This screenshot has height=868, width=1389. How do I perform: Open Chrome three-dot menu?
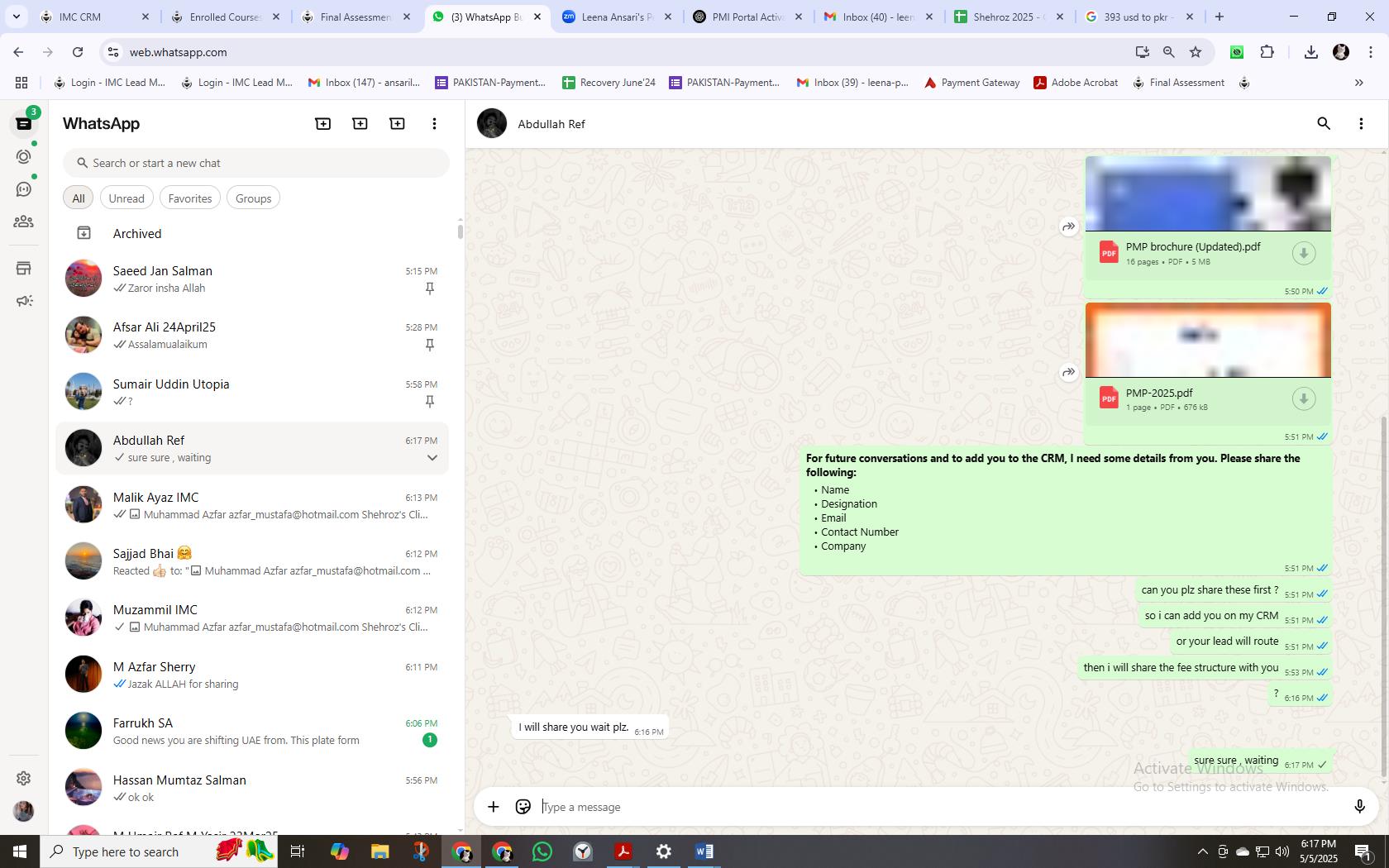pos(1371,52)
